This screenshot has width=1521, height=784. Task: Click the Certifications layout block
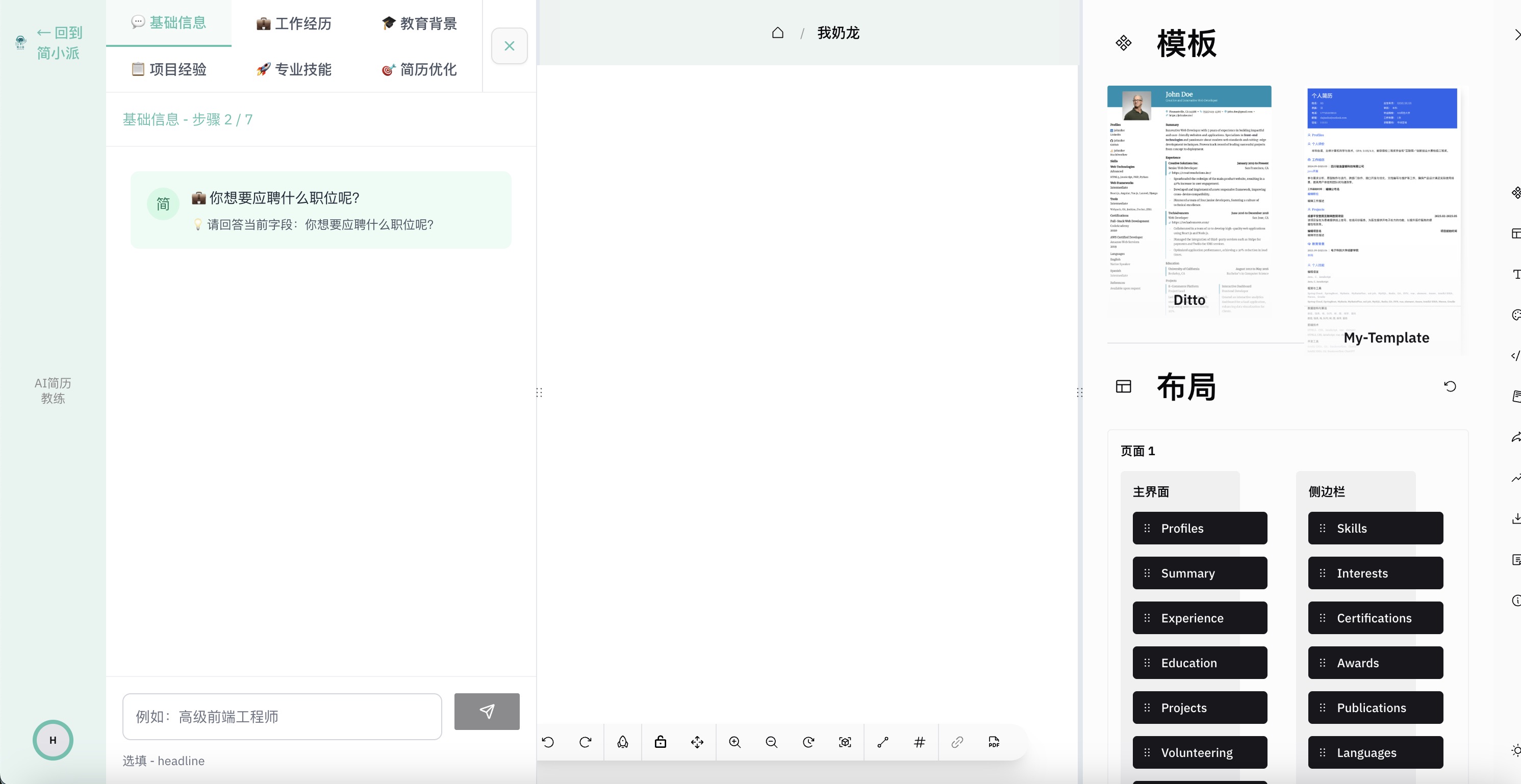pos(1375,618)
